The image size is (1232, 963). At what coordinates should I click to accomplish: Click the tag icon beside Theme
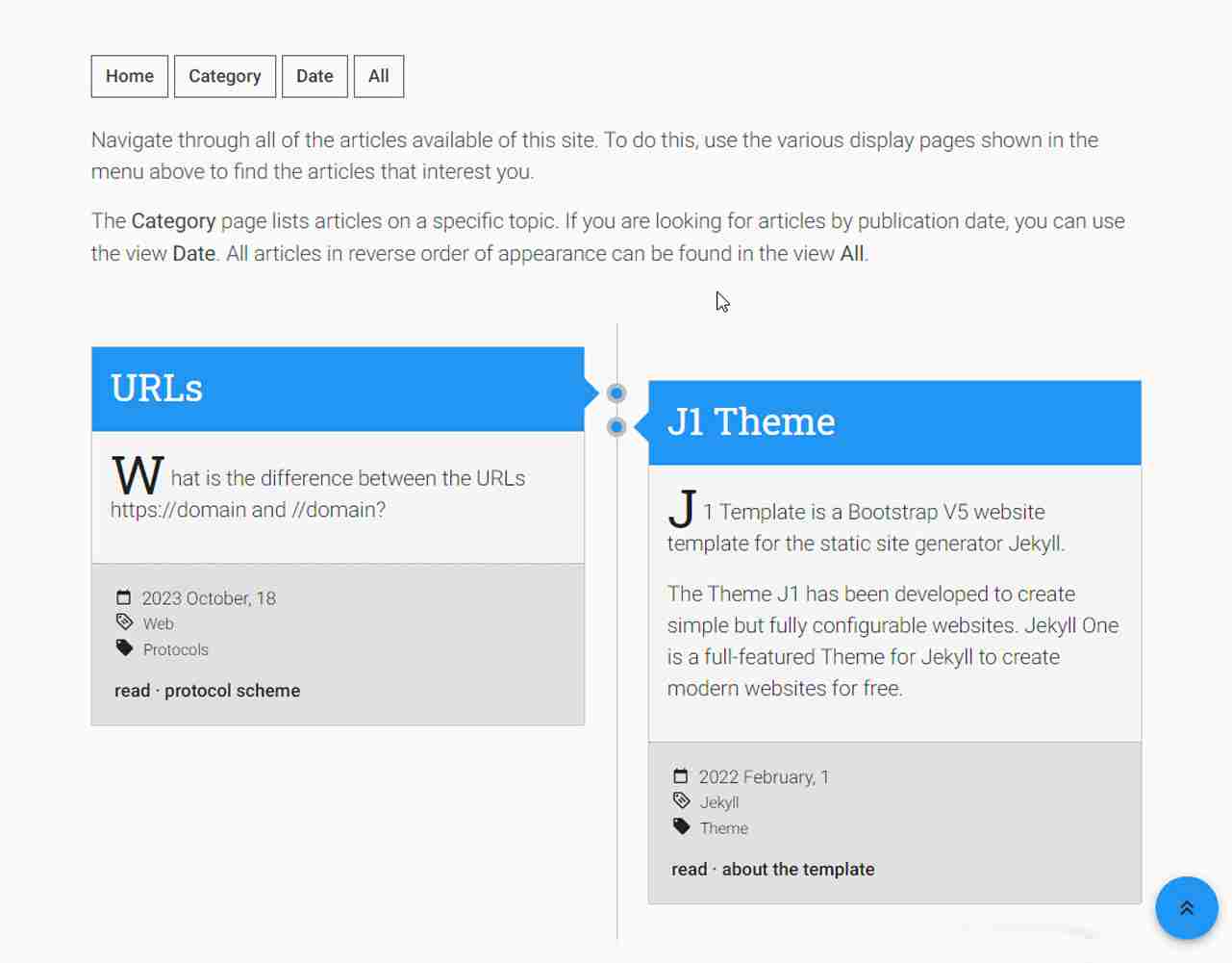pos(681,827)
